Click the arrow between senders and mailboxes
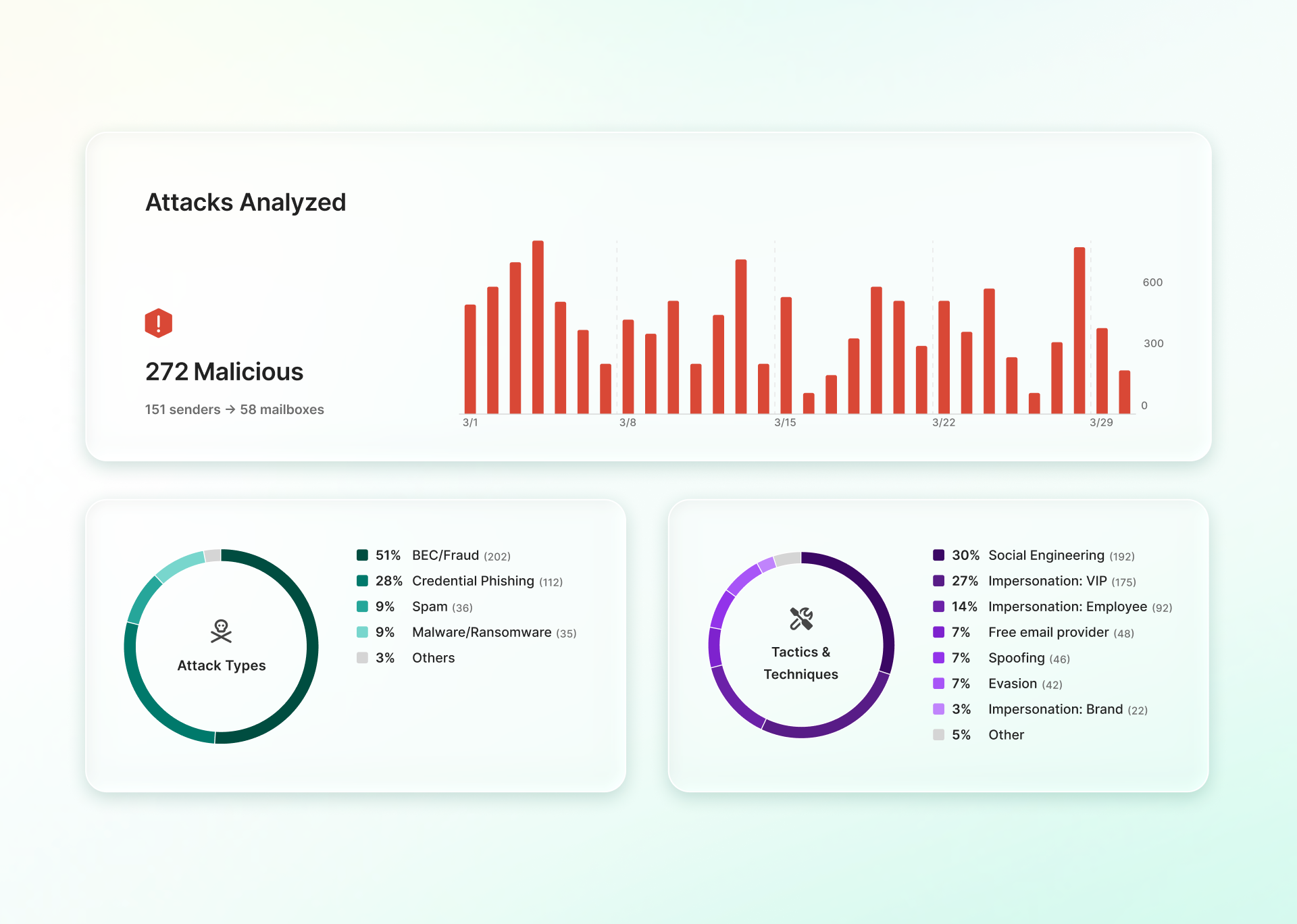 pyautogui.click(x=230, y=409)
